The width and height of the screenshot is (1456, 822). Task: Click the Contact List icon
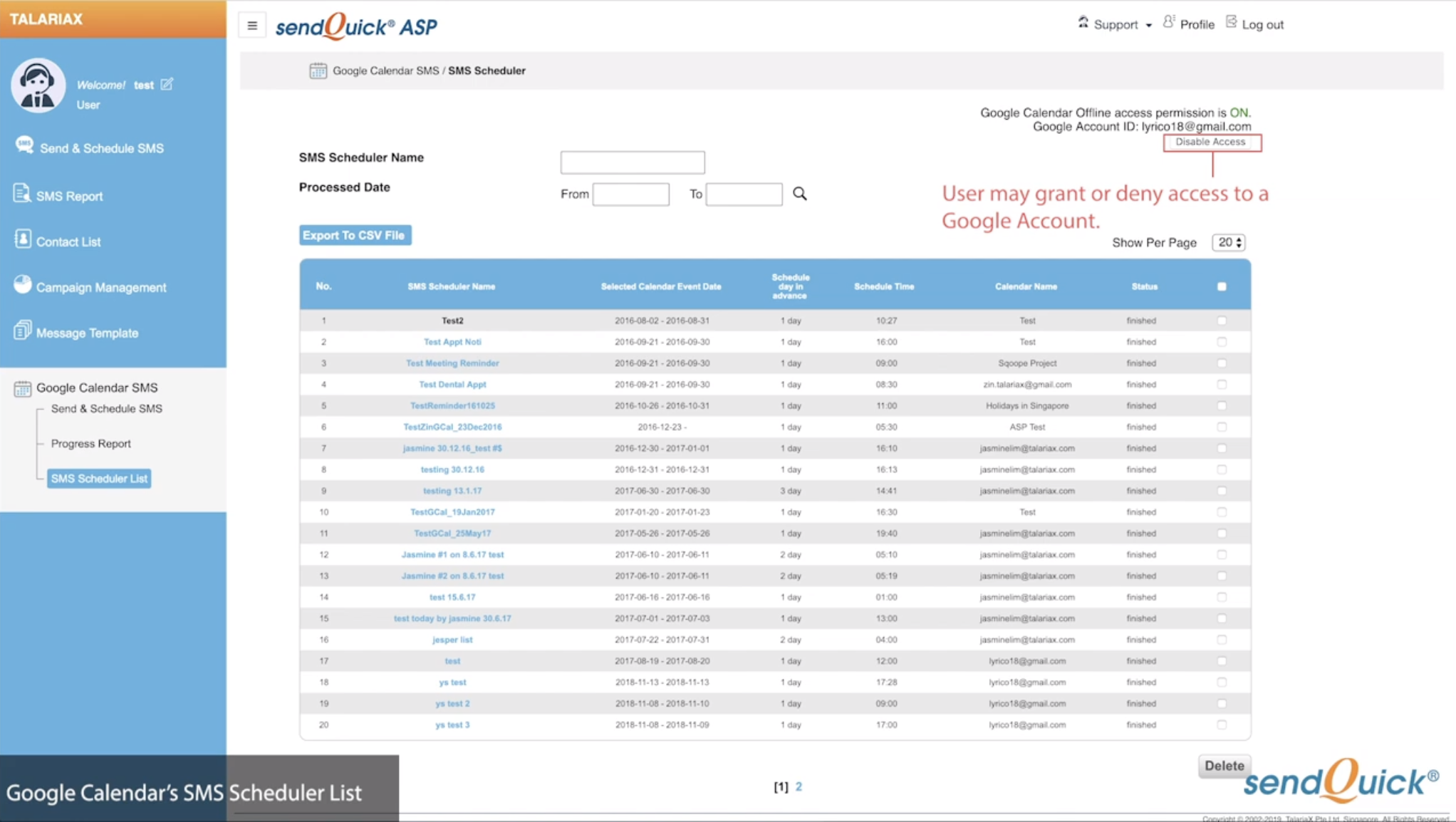[22, 239]
